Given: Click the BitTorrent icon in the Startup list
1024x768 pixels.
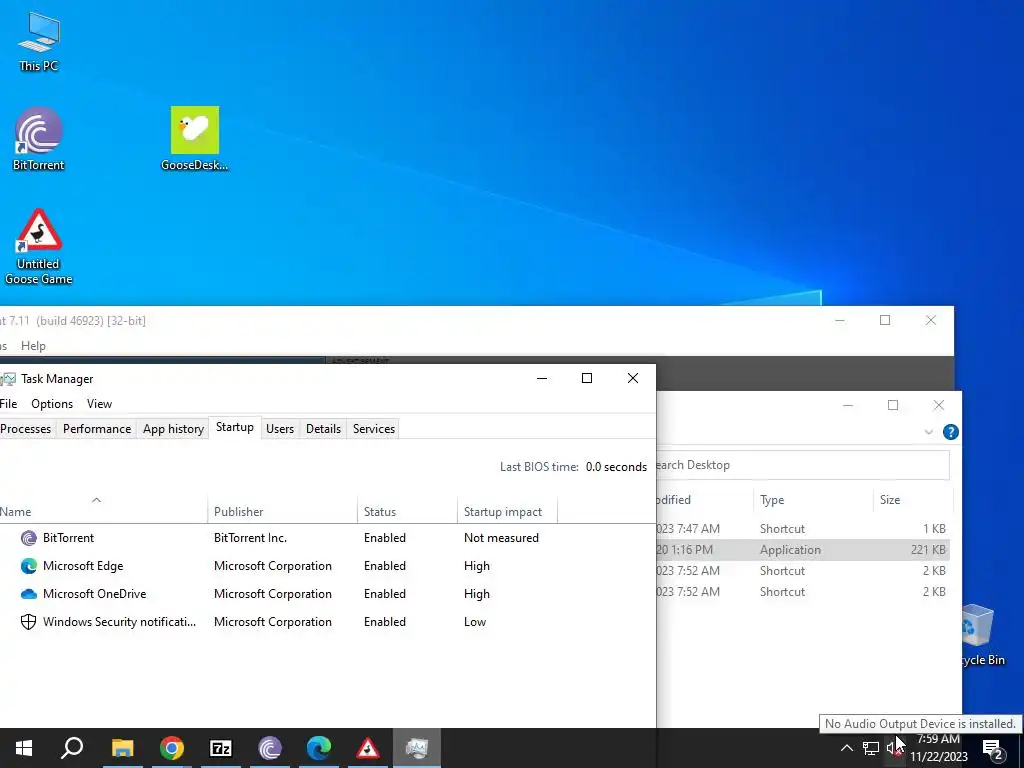Looking at the screenshot, I should point(29,537).
